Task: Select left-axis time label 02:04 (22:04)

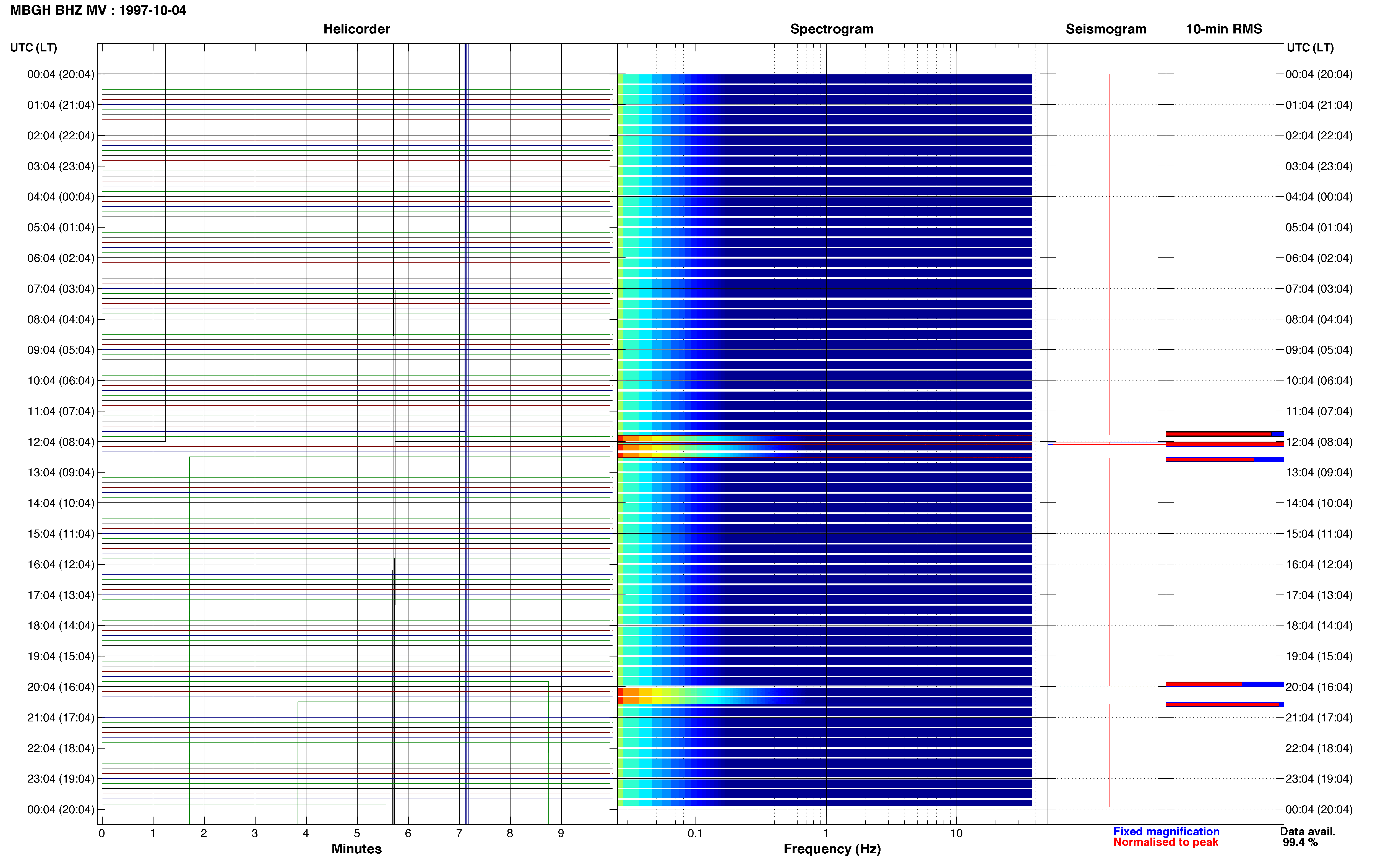Action: (61, 135)
